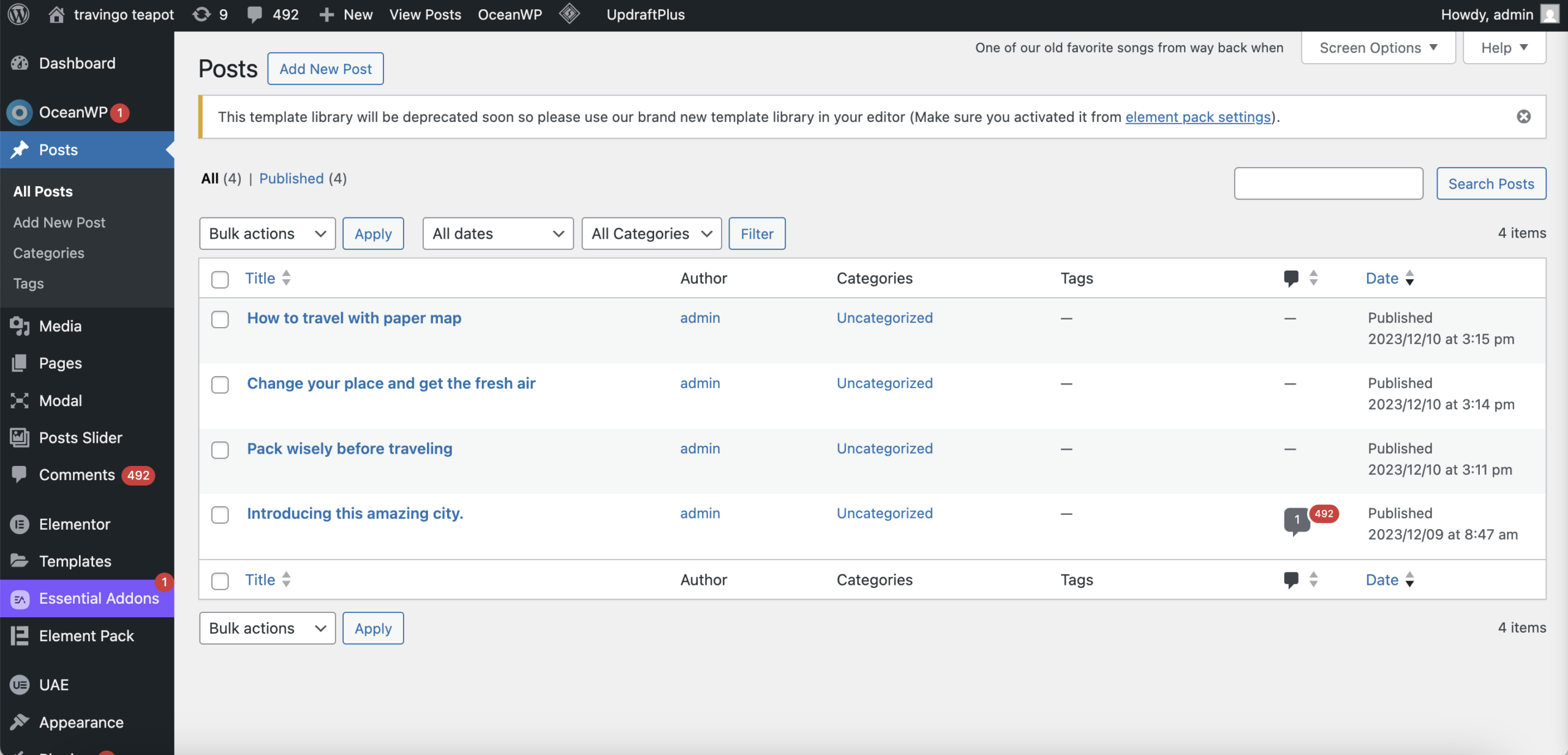Viewport: 1568px width, 755px height.
Task: Click the Filter button
Action: pos(757,233)
